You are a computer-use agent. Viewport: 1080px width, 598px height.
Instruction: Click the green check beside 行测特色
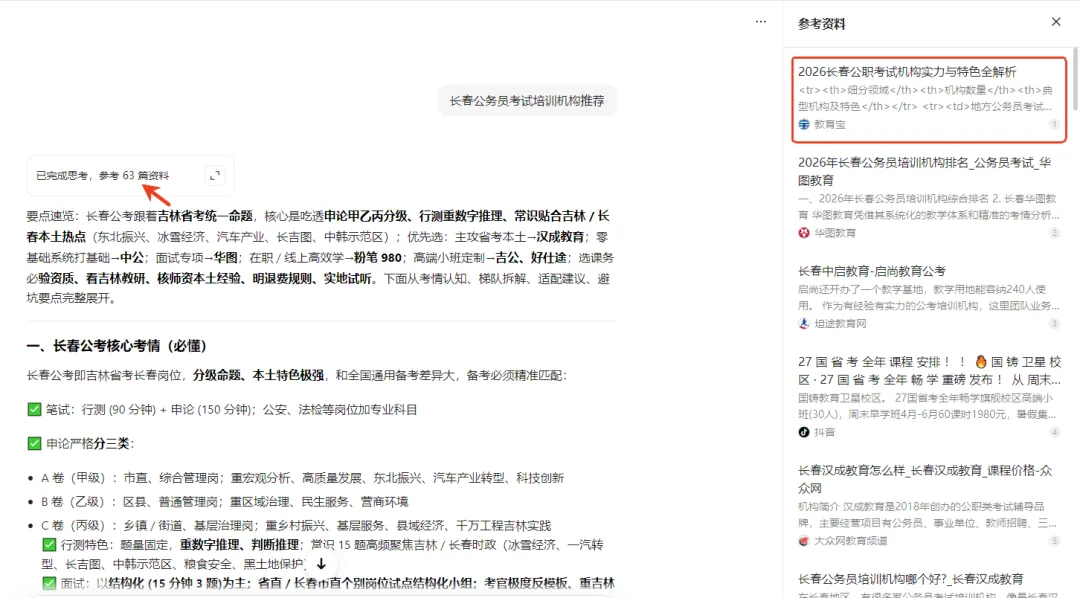tap(49, 545)
